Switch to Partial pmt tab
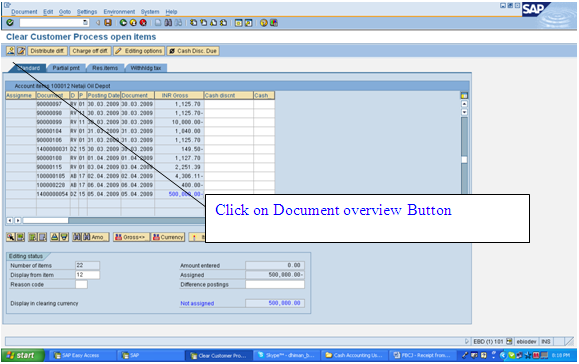 tap(66, 68)
